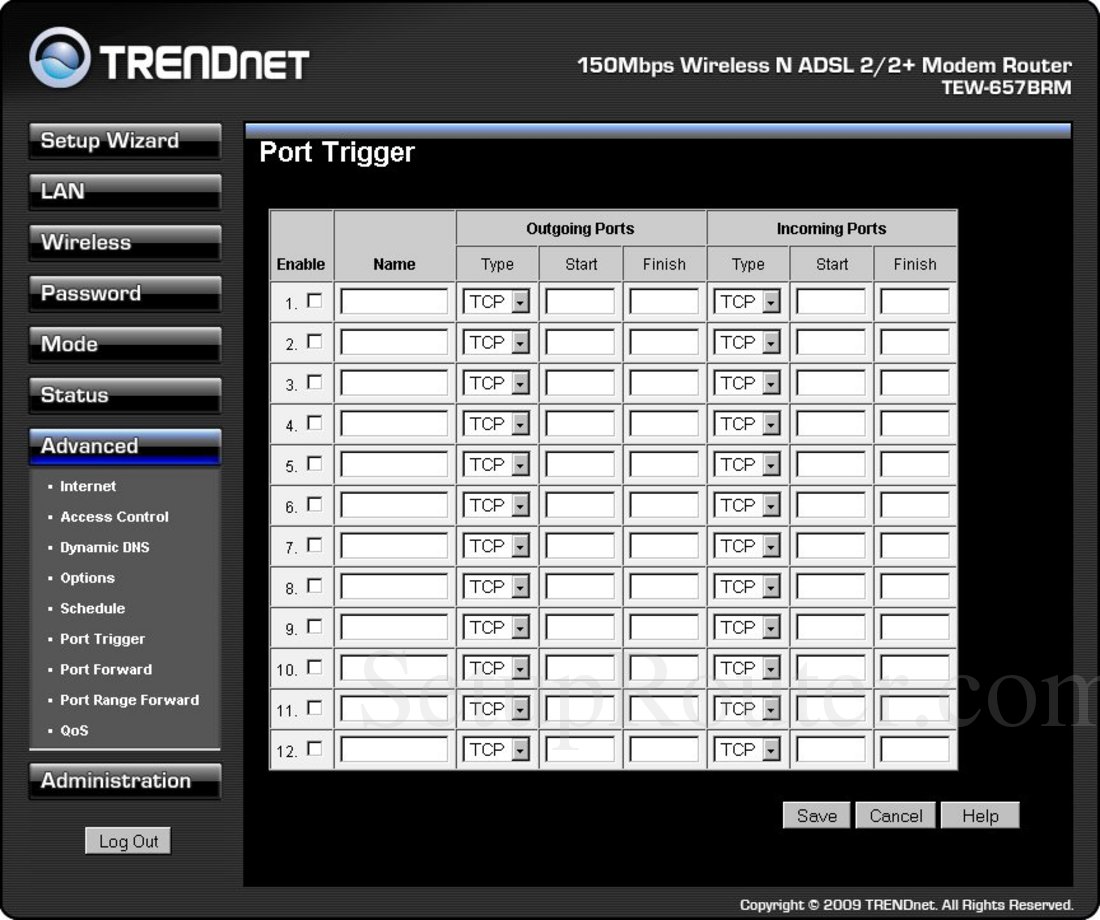The height and width of the screenshot is (920, 1100).
Task: Open the Access Control settings
Action: 115,516
